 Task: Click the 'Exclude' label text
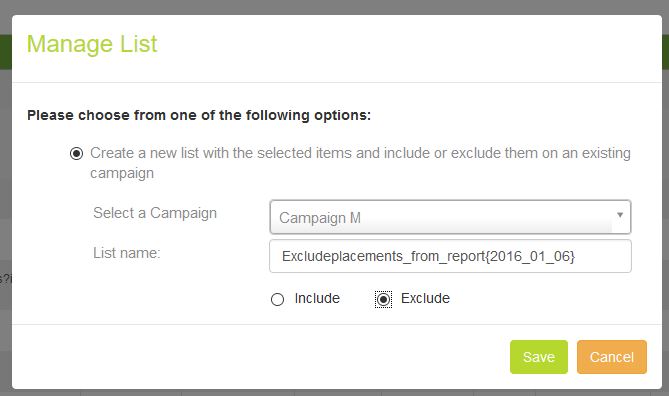point(425,298)
